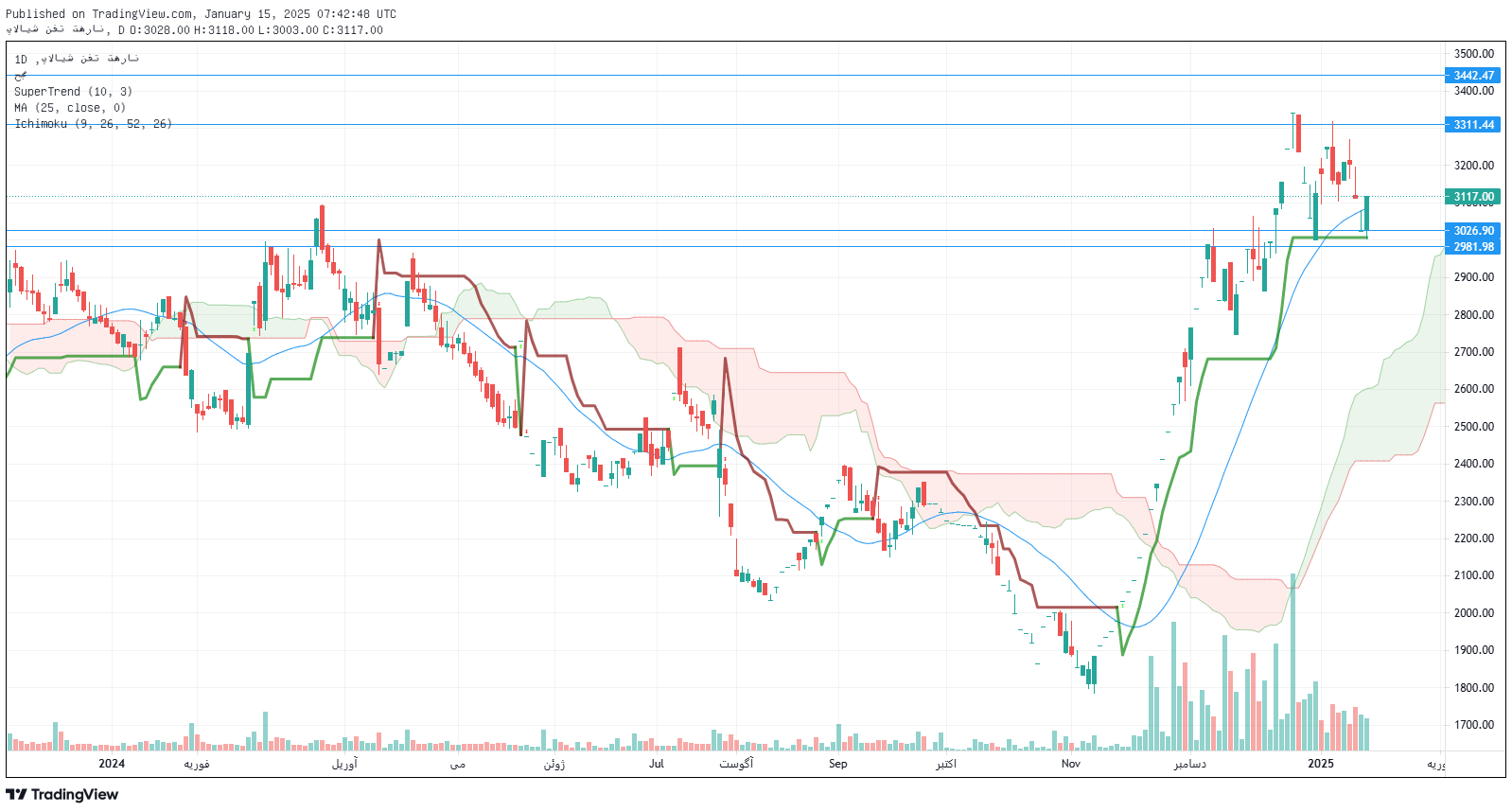Click the 2700.00 price axis value
The image size is (1512, 812).
[1474, 352]
